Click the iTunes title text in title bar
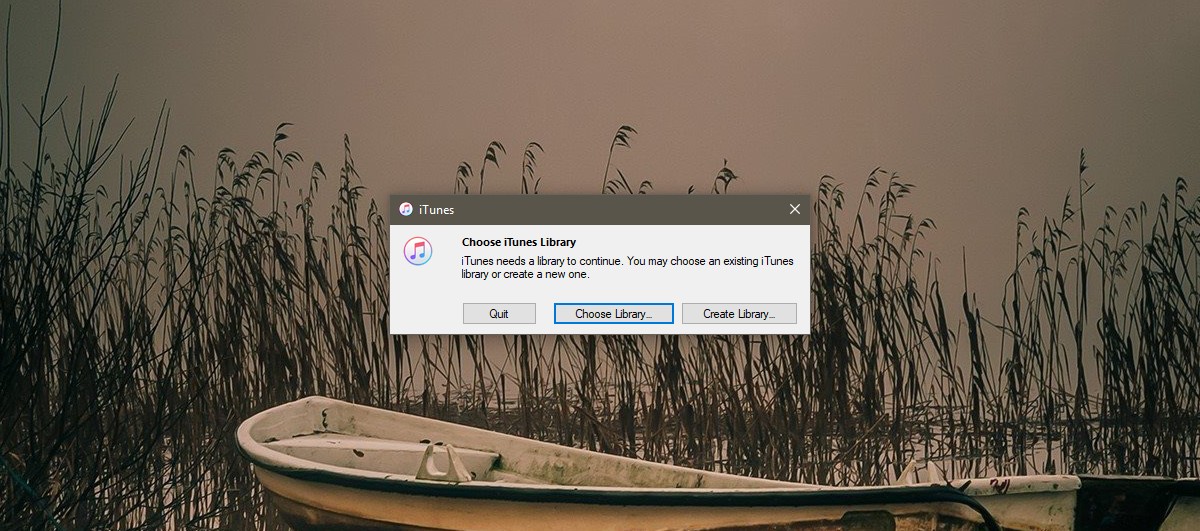The image size is (1200, 531). tap(436, 209)
